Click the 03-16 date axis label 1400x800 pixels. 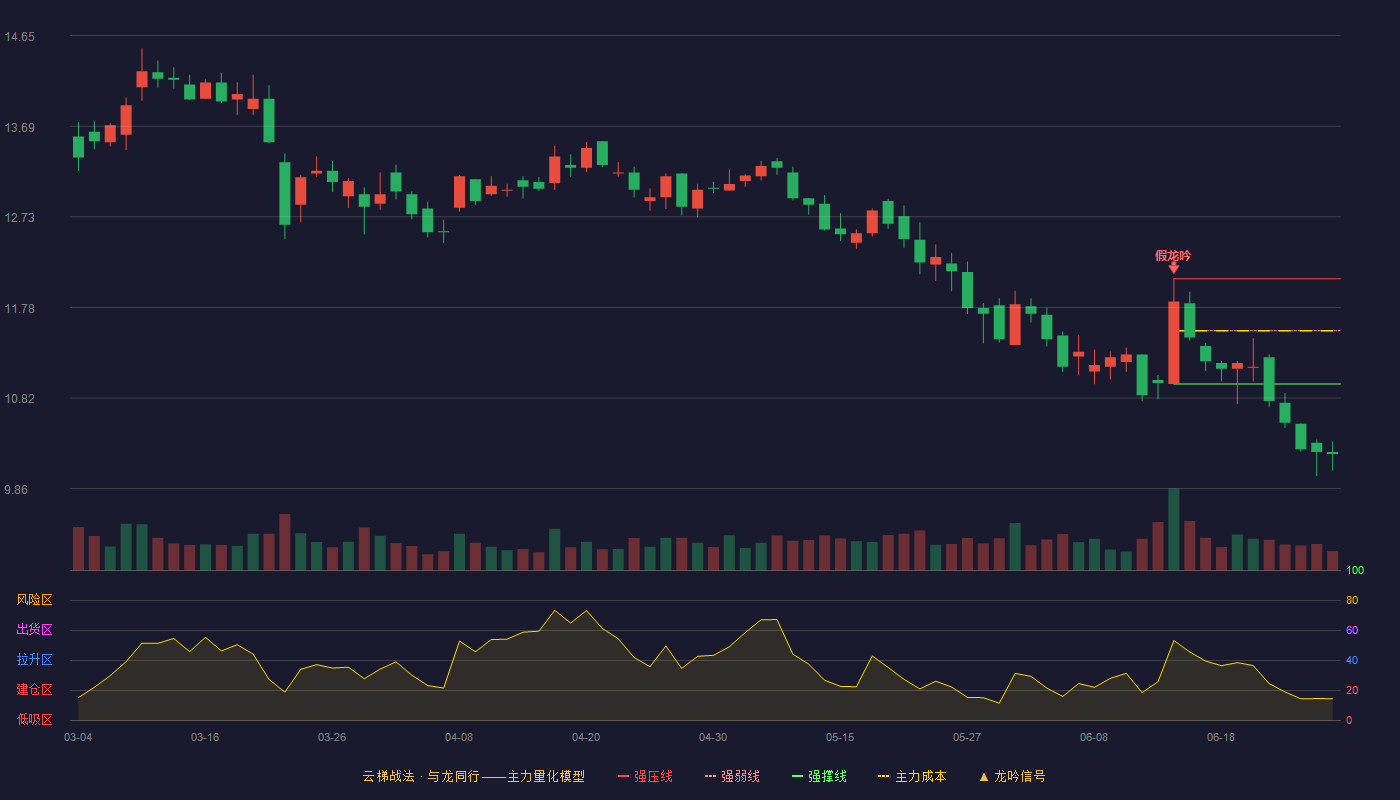pos(205,737)
